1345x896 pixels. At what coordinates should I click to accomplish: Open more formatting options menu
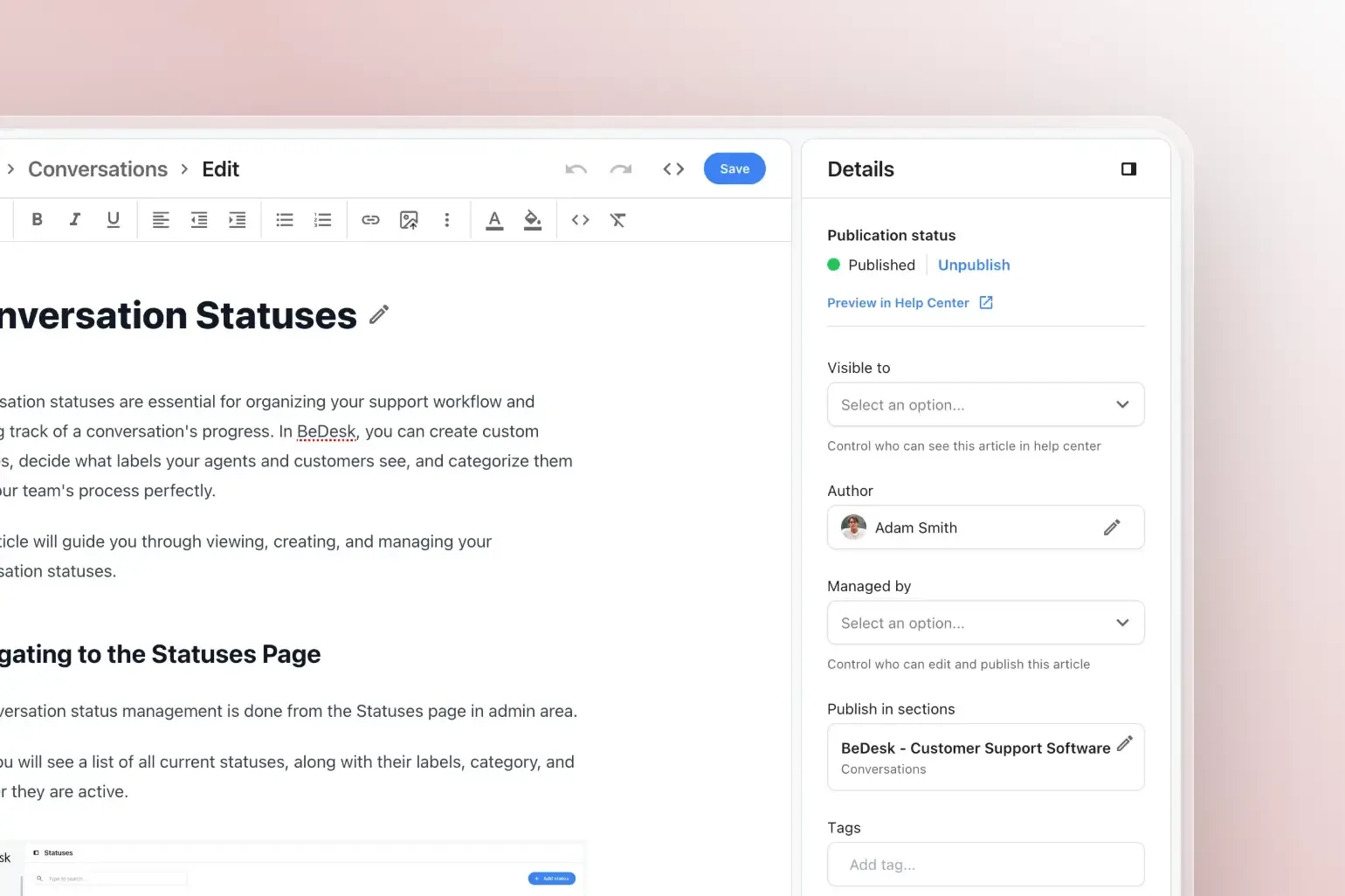[x=447, y=220]
